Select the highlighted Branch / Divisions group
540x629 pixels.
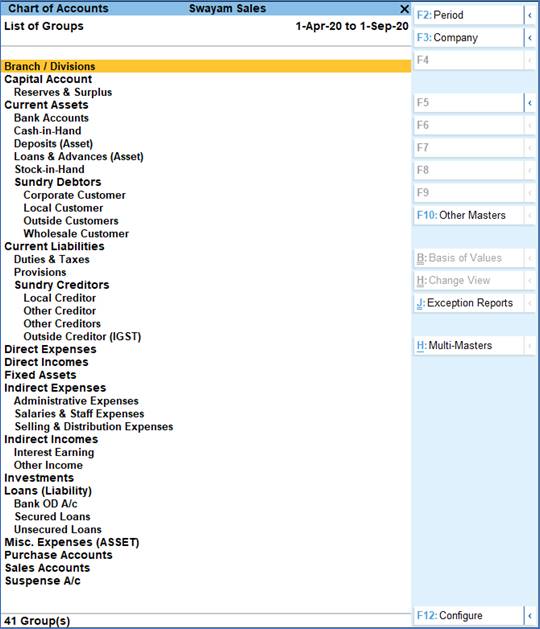(x=206, y=66)
